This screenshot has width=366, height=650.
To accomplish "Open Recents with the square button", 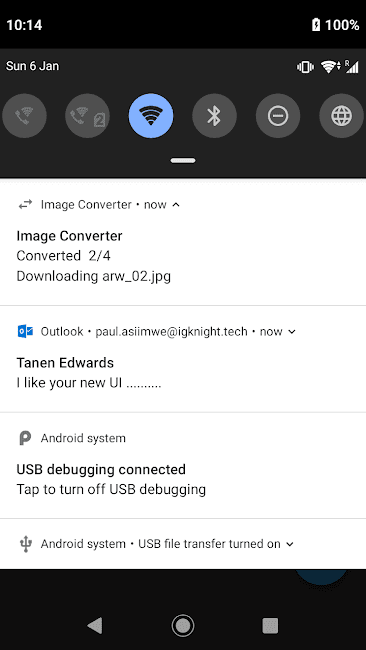I will (x=270, y=625).
